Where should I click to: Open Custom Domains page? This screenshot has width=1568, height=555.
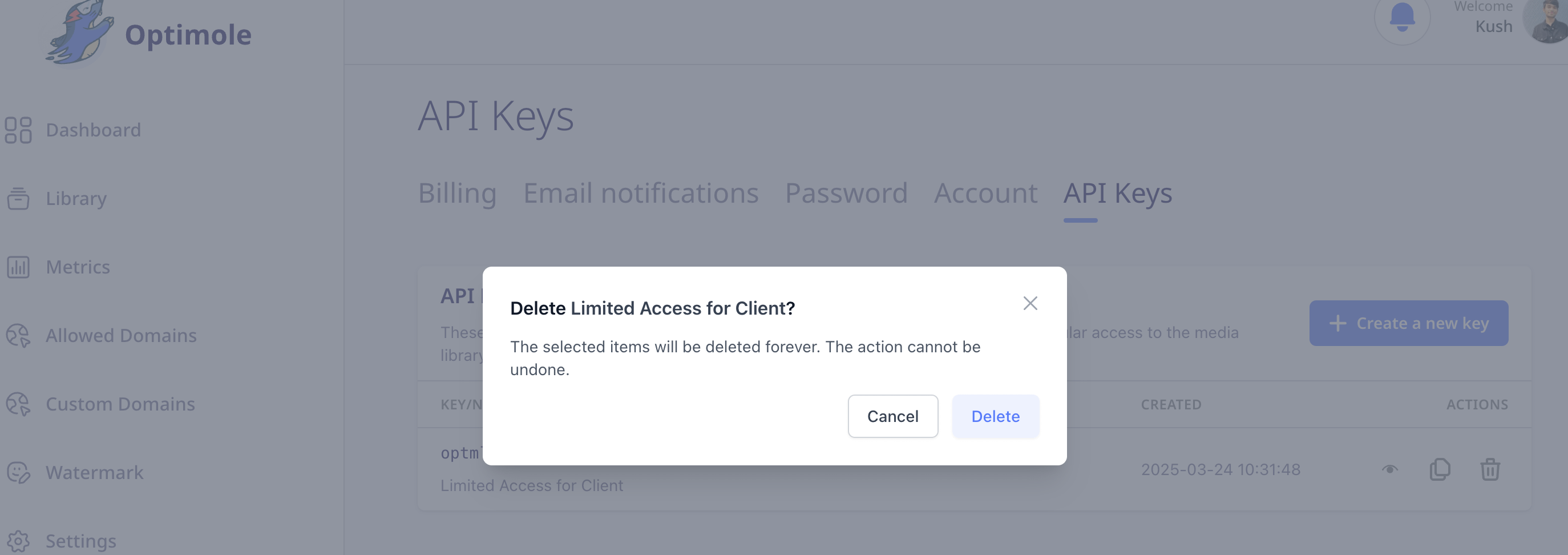(120, 404)
